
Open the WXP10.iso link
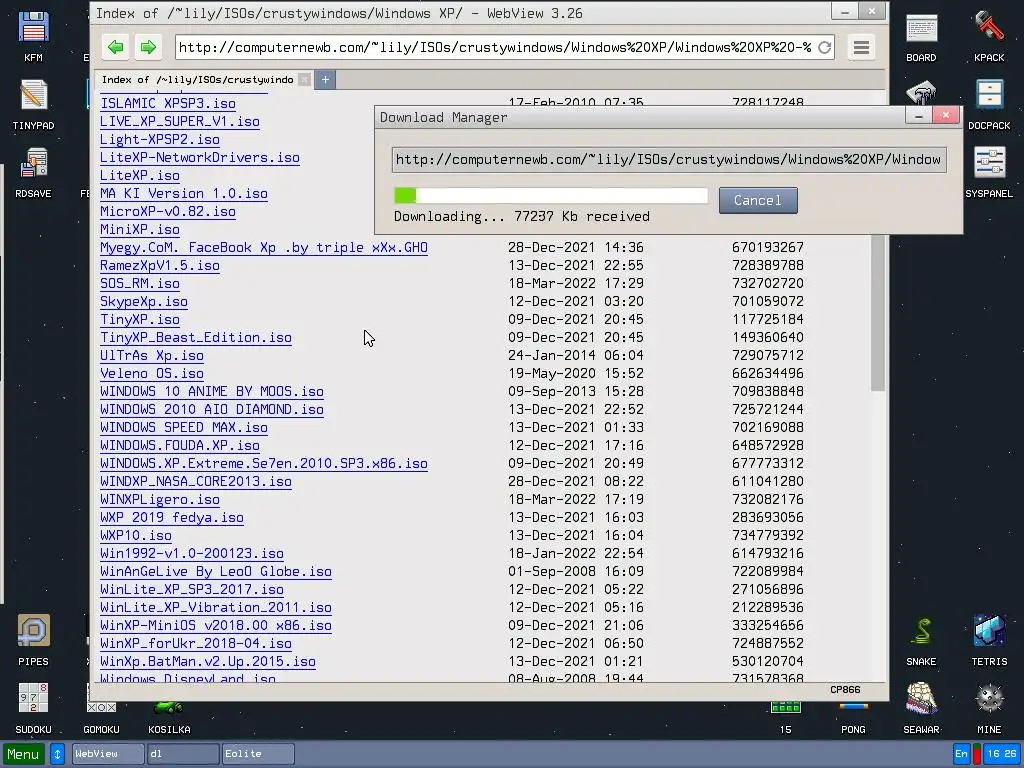(136, 536)
